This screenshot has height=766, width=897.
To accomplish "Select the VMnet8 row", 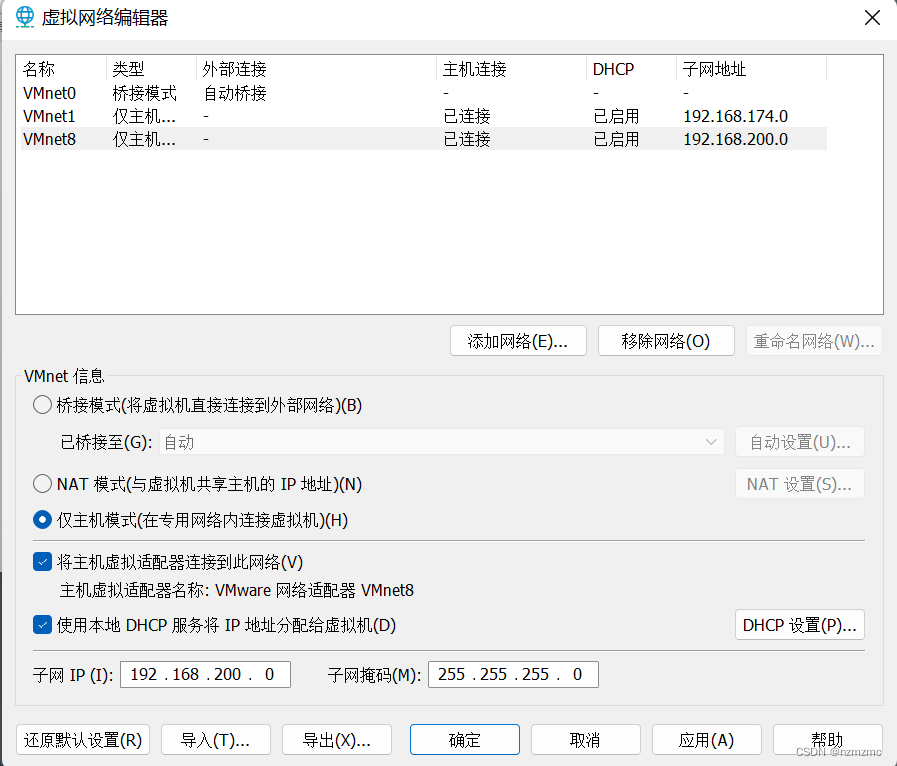I will 424,139.
